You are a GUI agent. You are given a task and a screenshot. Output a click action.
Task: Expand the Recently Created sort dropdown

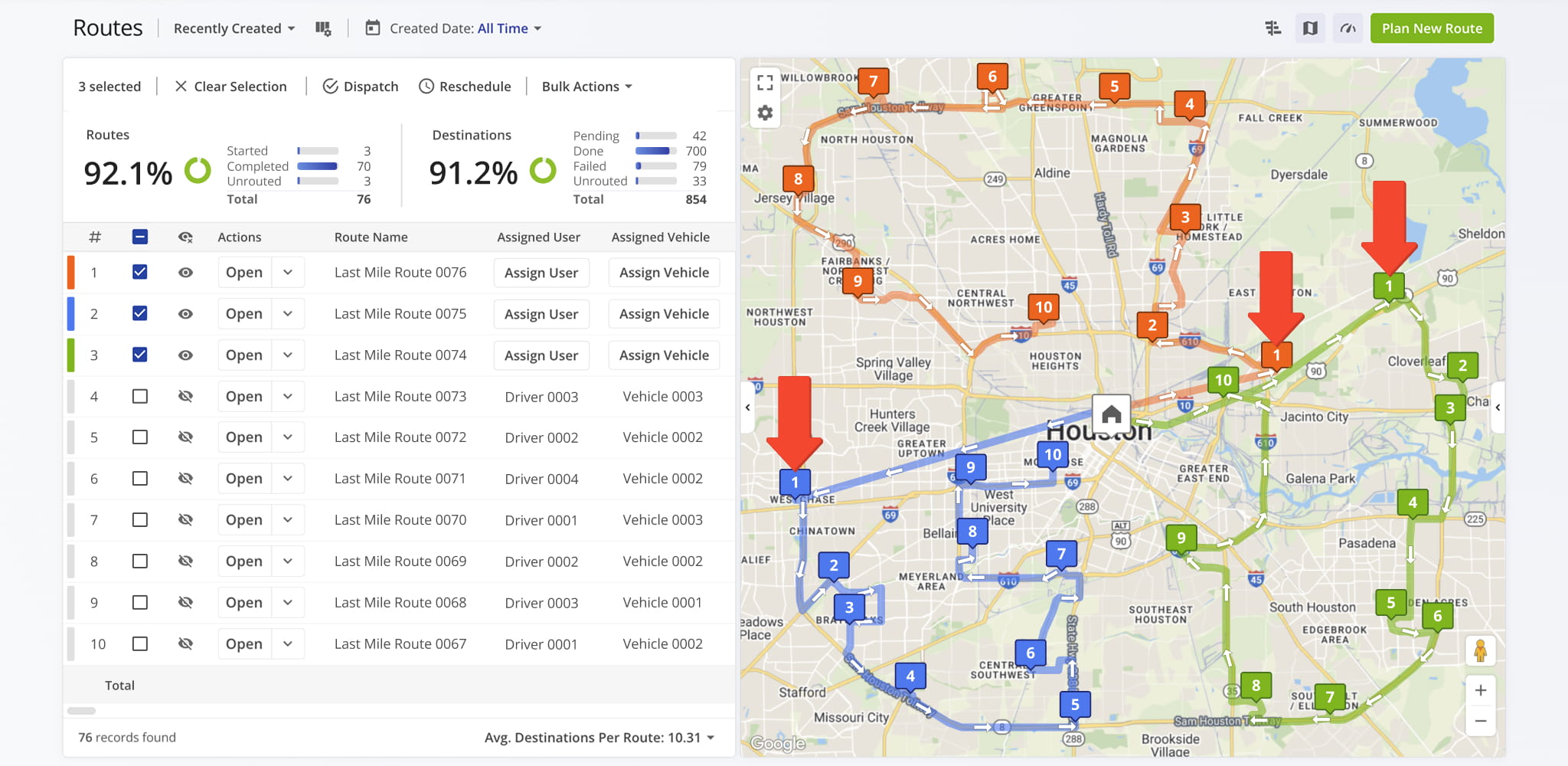click(234, 28)
